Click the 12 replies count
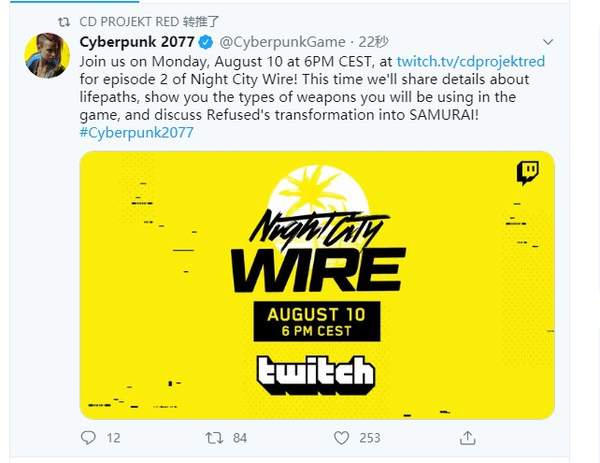The image size is (600, 463). [x=113, y=438]
